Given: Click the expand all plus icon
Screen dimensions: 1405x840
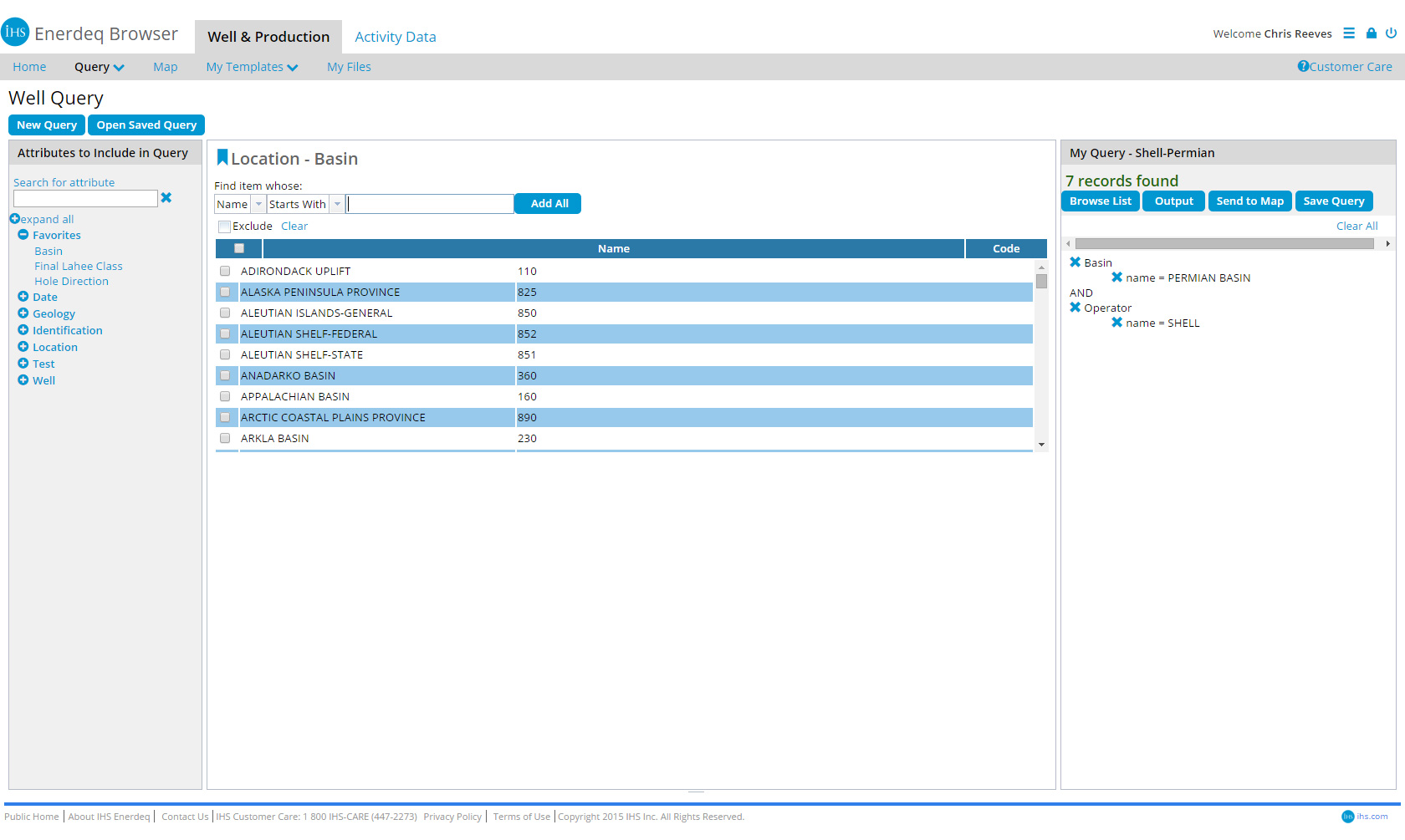Looking at the screenshot, I should [14, 219].
